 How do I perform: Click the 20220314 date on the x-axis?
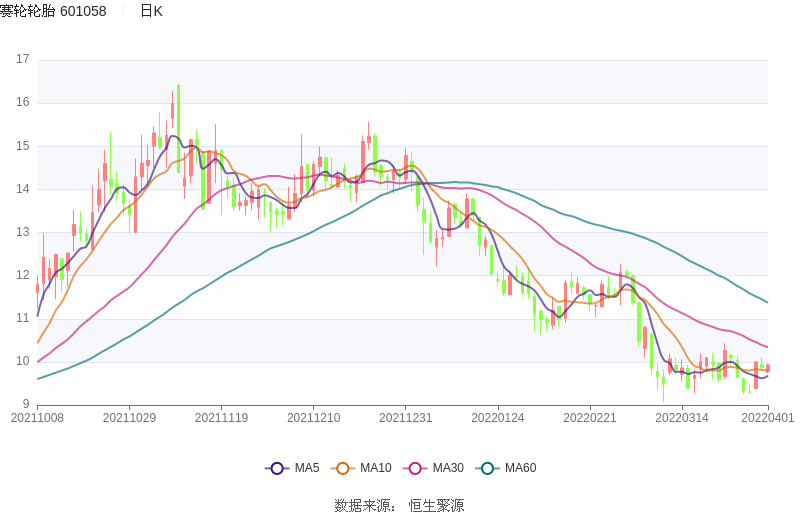(x=682, y=418)
